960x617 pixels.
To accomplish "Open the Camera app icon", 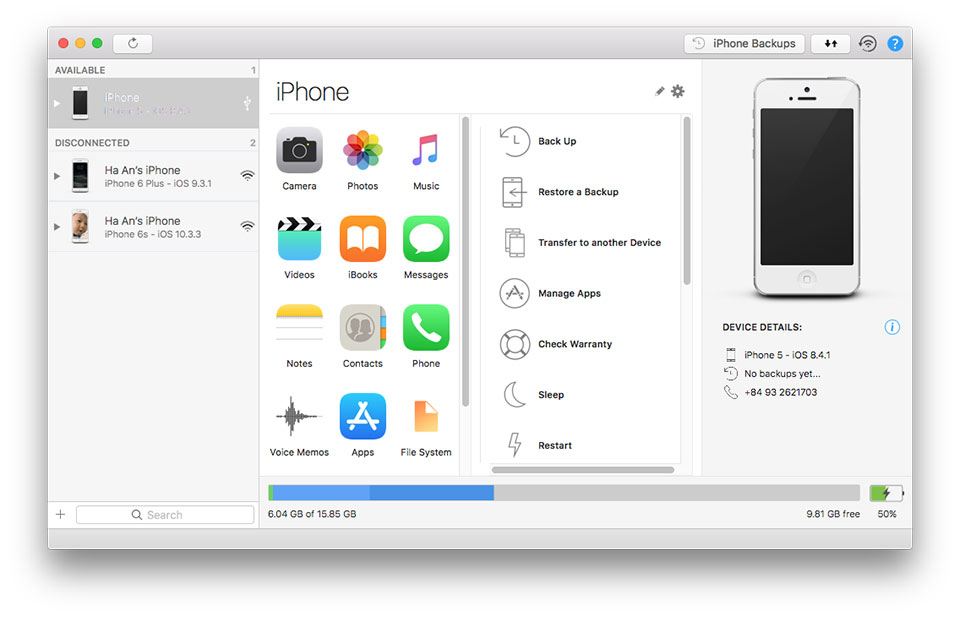I will pos(299,151).
